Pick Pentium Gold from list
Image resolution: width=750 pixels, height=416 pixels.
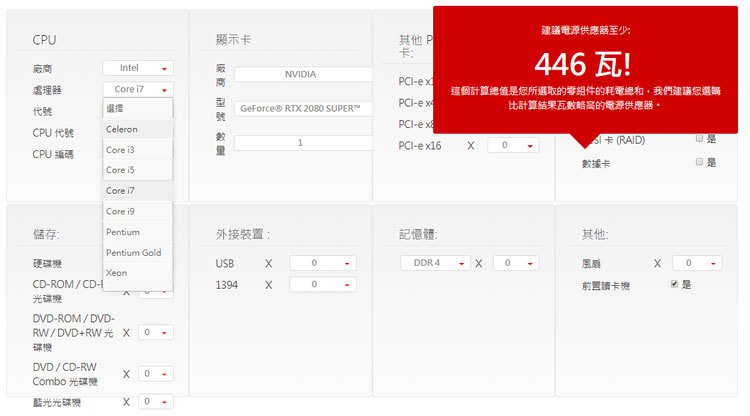[138, 252]
